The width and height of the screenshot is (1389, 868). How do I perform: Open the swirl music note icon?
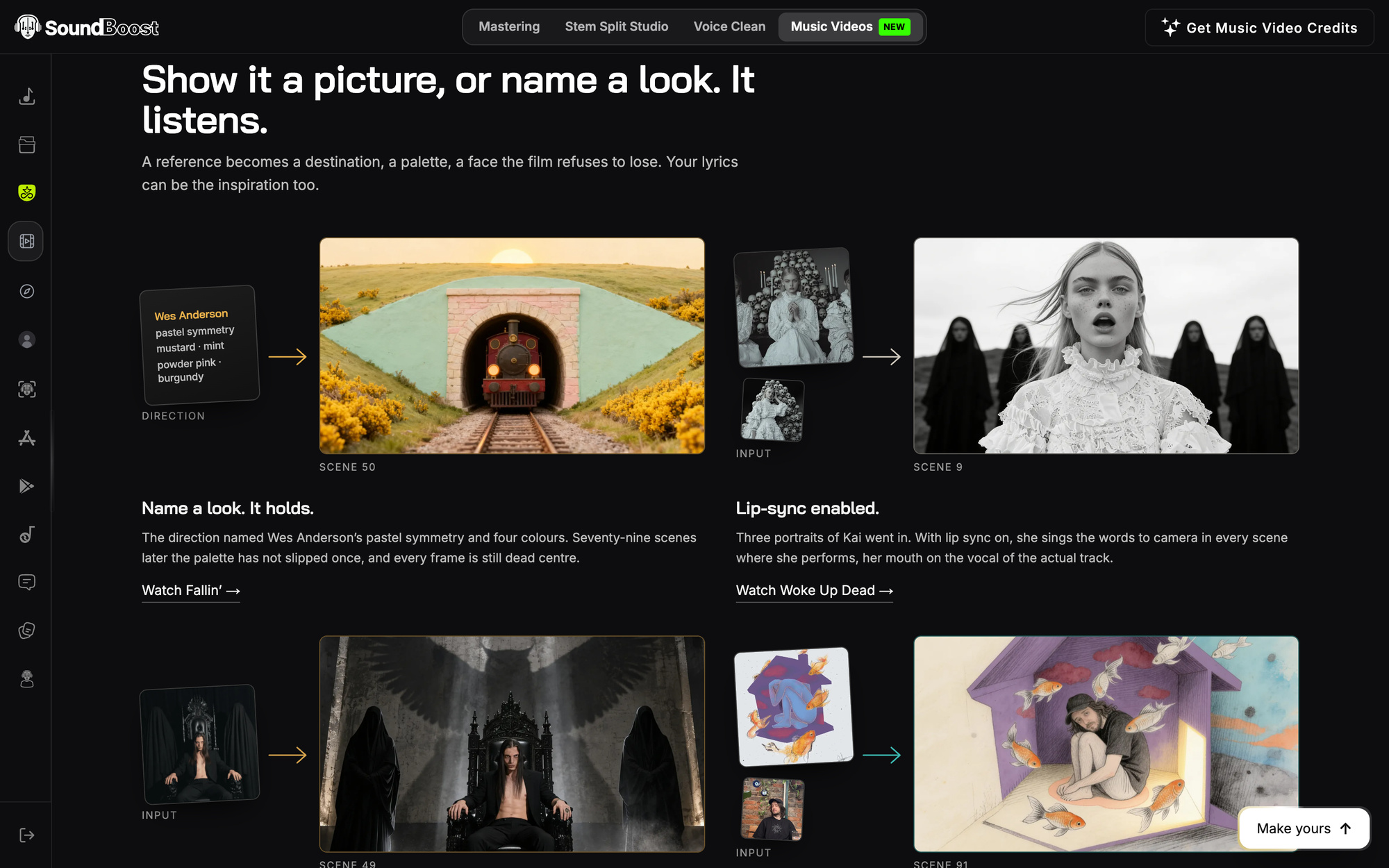tap(26, 534)
